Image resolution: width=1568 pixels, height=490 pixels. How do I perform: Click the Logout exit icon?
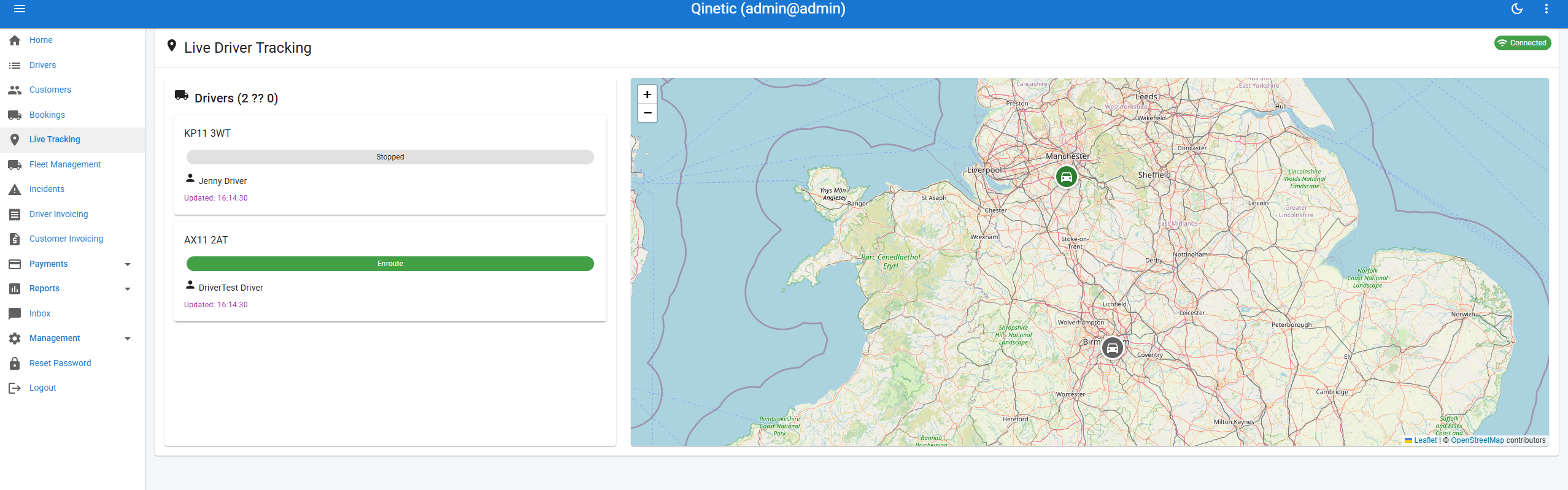click(15, 388)
